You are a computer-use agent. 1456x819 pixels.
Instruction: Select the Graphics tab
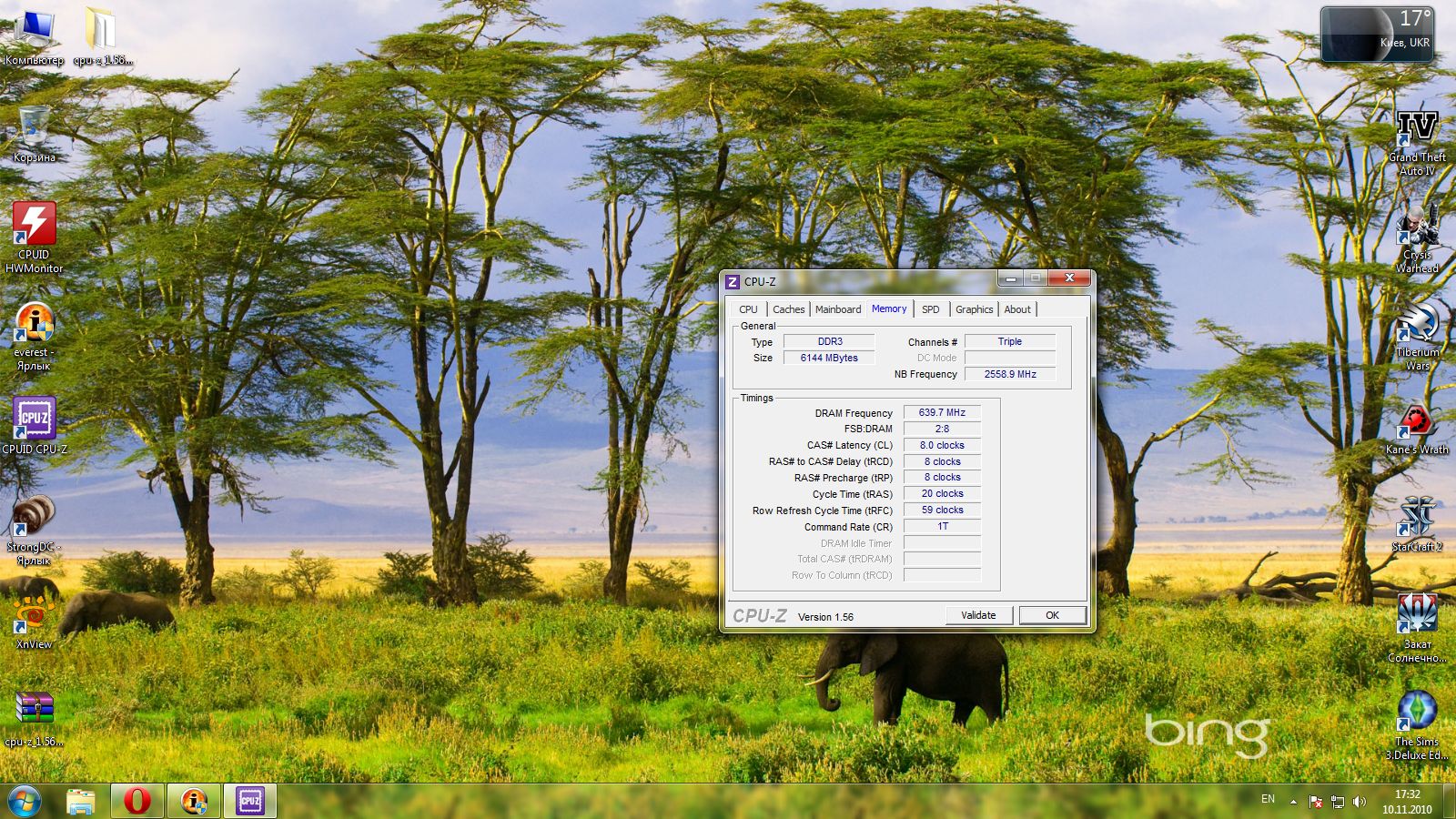(x=974, y=309)
